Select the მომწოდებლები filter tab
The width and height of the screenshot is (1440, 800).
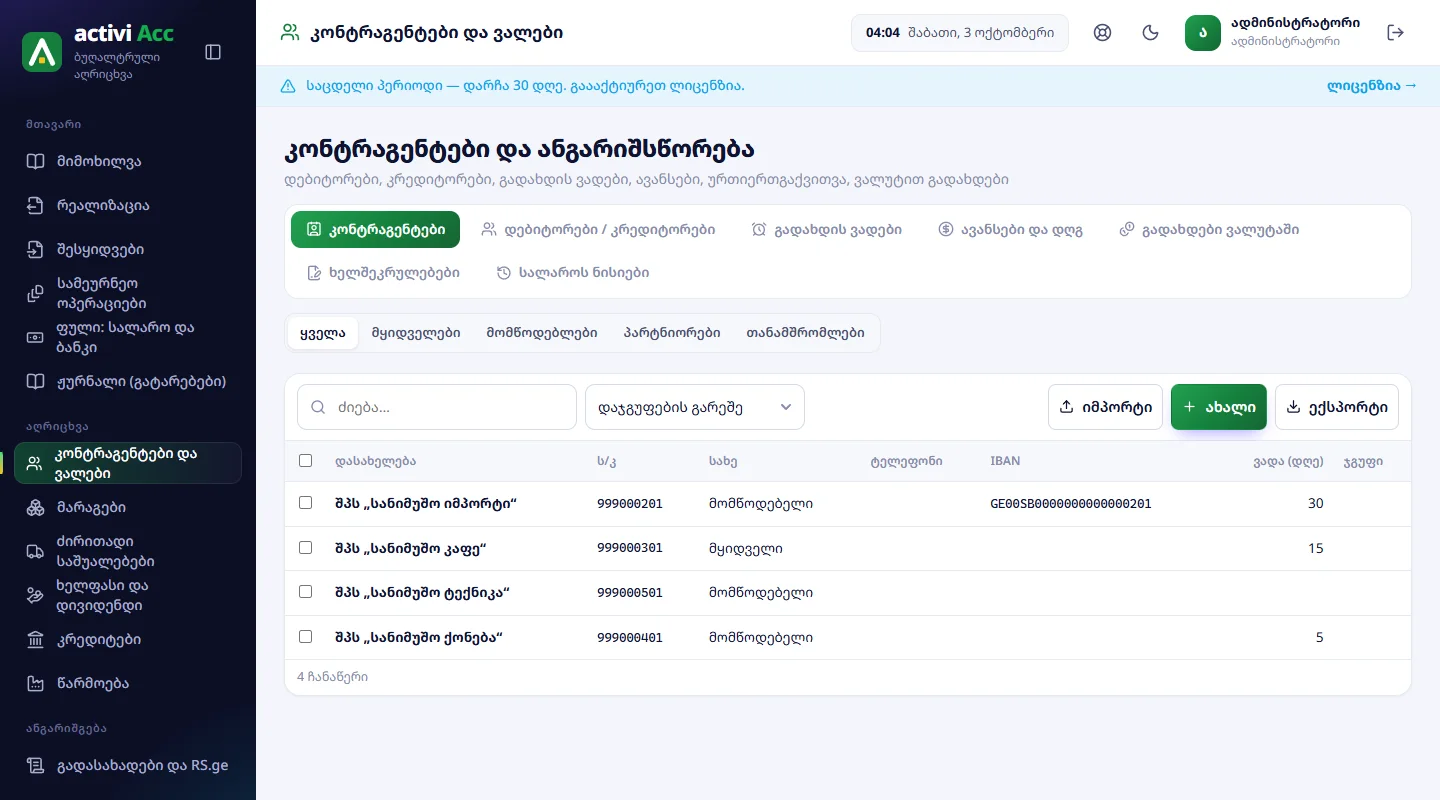pos(542,333)
